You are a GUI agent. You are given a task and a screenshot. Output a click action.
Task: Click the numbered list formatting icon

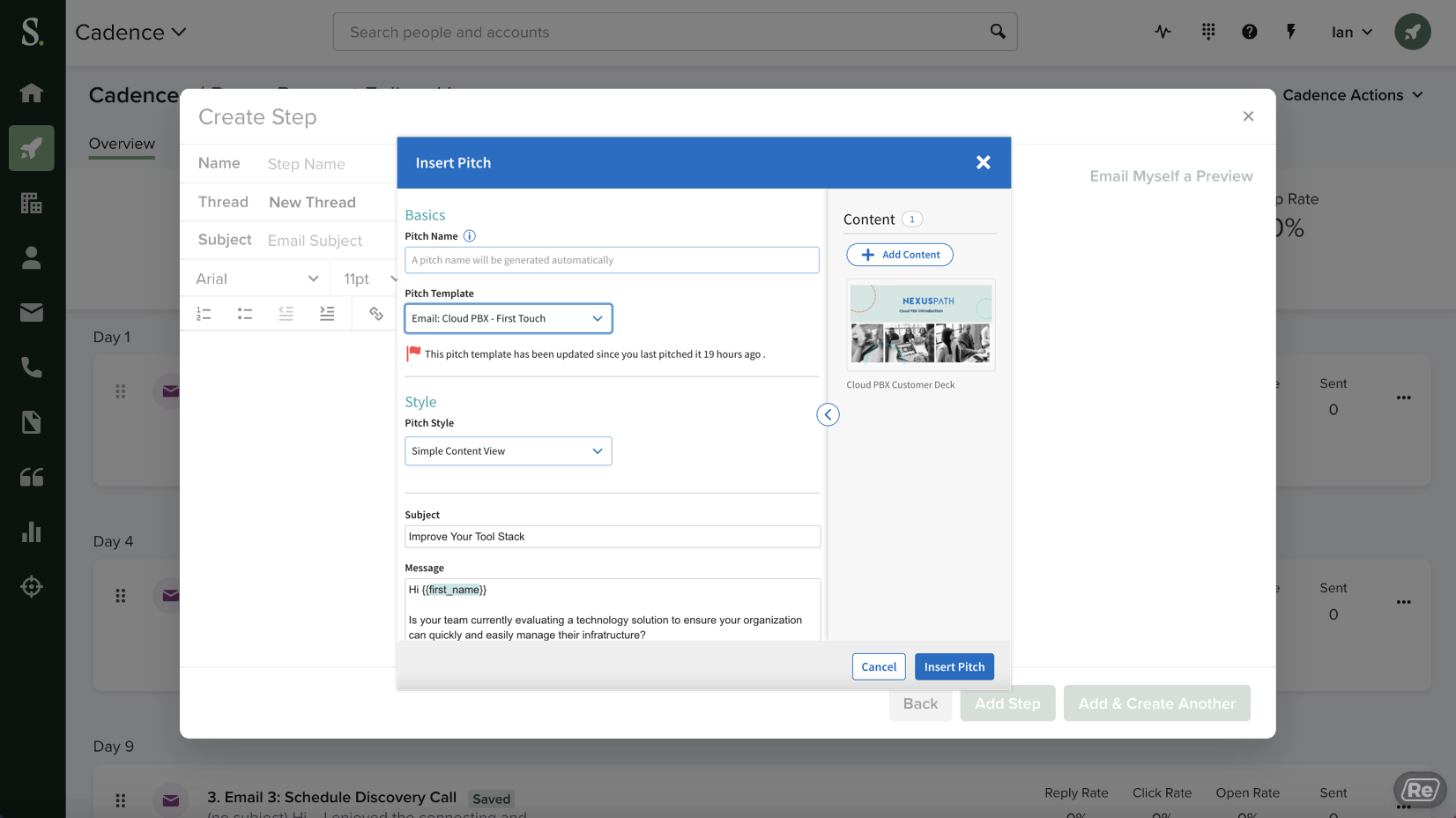click(204, 314)
